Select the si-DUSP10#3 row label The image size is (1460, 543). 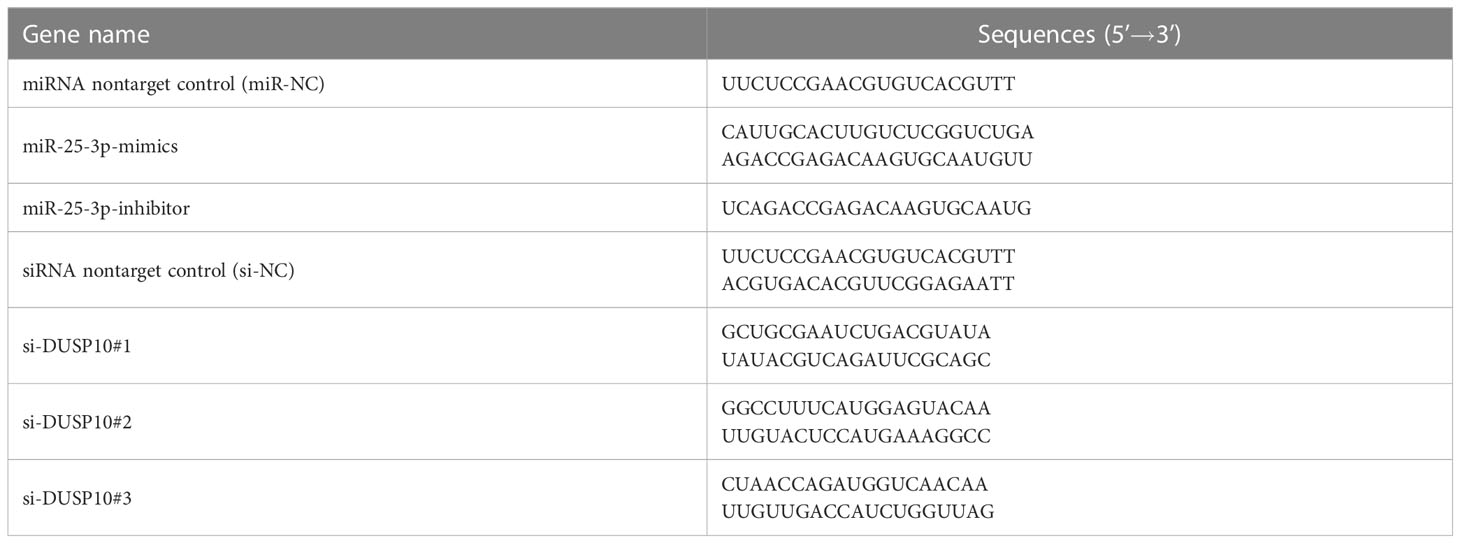point(71,498)
